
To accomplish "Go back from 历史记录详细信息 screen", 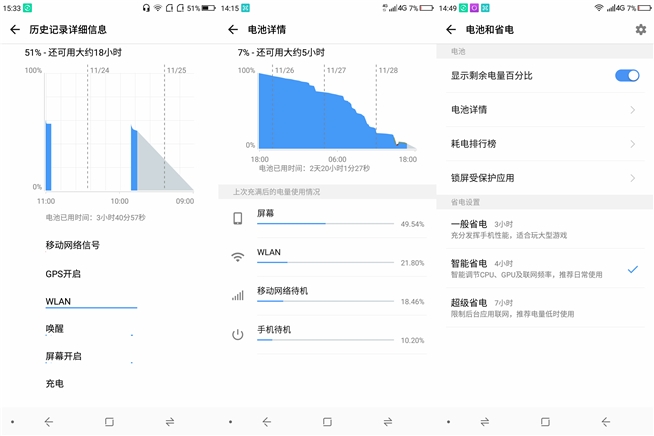I will point(15,30).
